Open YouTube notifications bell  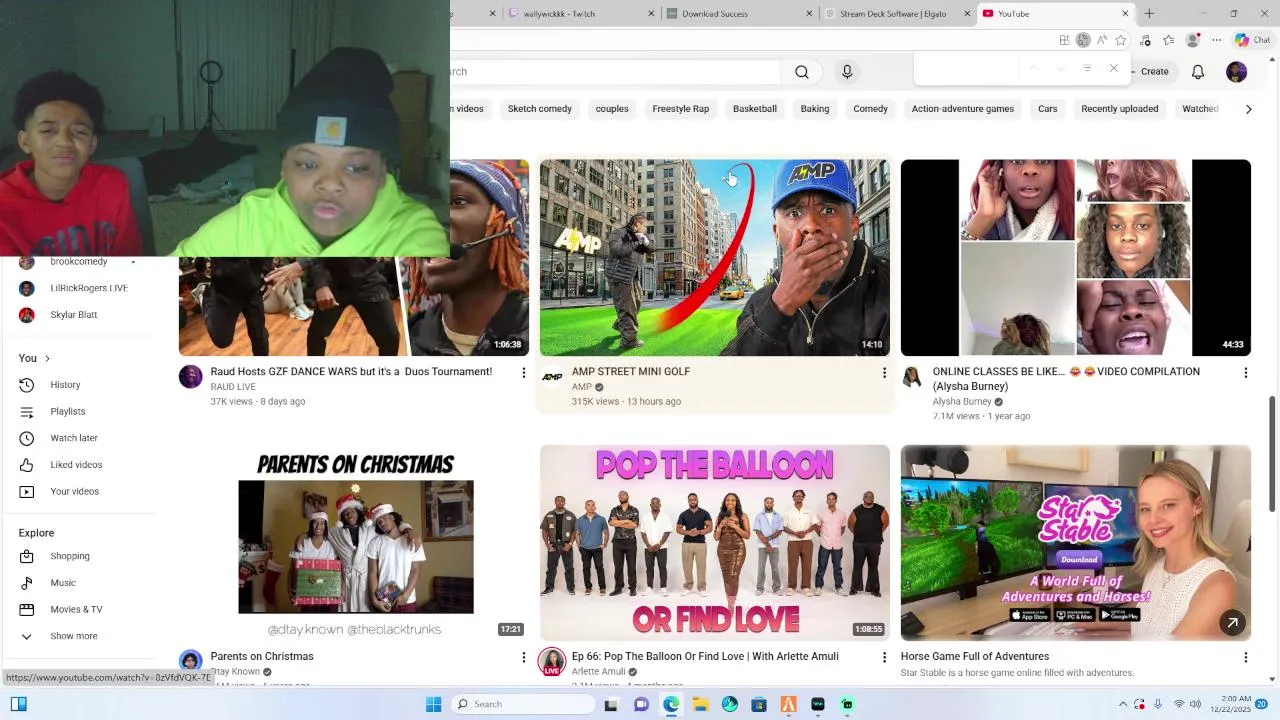click(x=1198, y=72)
